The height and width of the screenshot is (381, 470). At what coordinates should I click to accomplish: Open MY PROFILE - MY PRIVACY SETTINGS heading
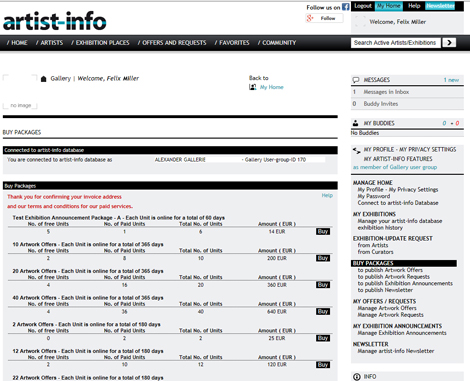[x=410, y=149]
